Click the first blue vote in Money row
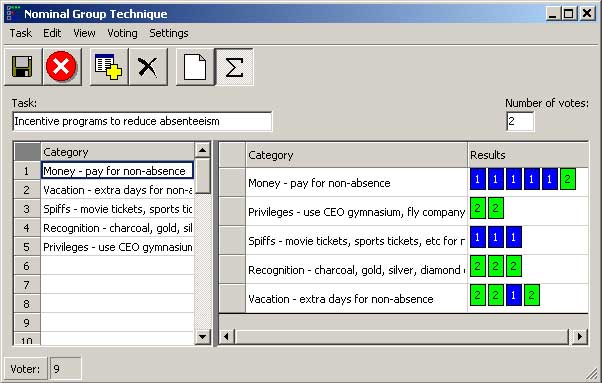The width and height of the screenshot is (602, 383). 478,179
